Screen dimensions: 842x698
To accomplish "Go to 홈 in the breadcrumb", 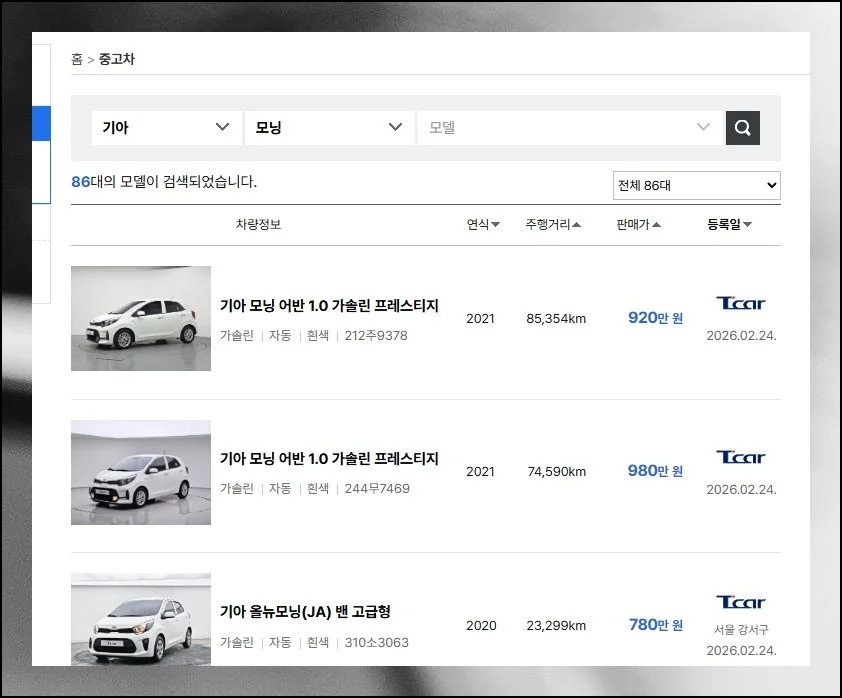I will point(77,60).
